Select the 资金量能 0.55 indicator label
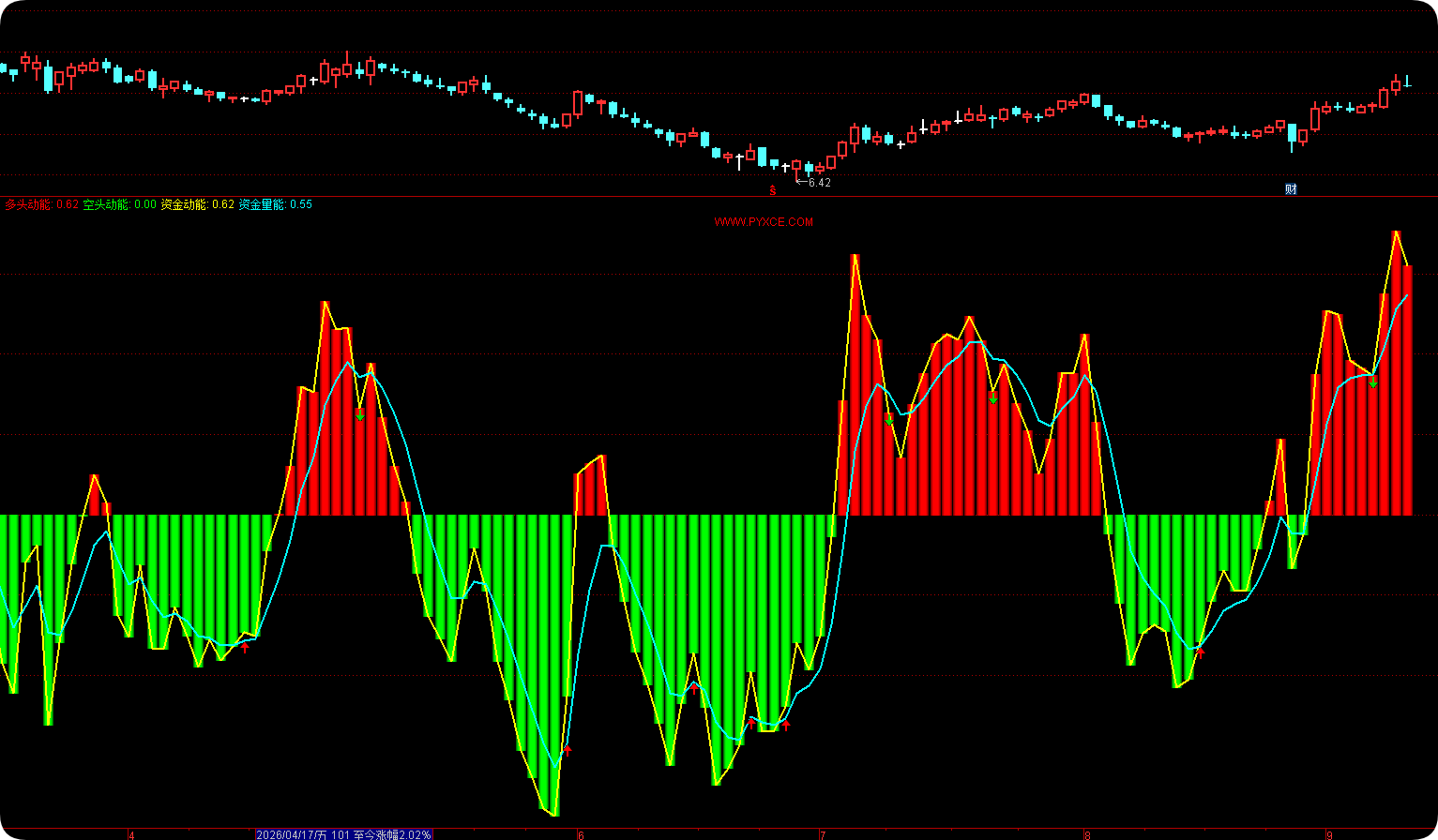The image size is (1438, 840). (x=275, y=204)
